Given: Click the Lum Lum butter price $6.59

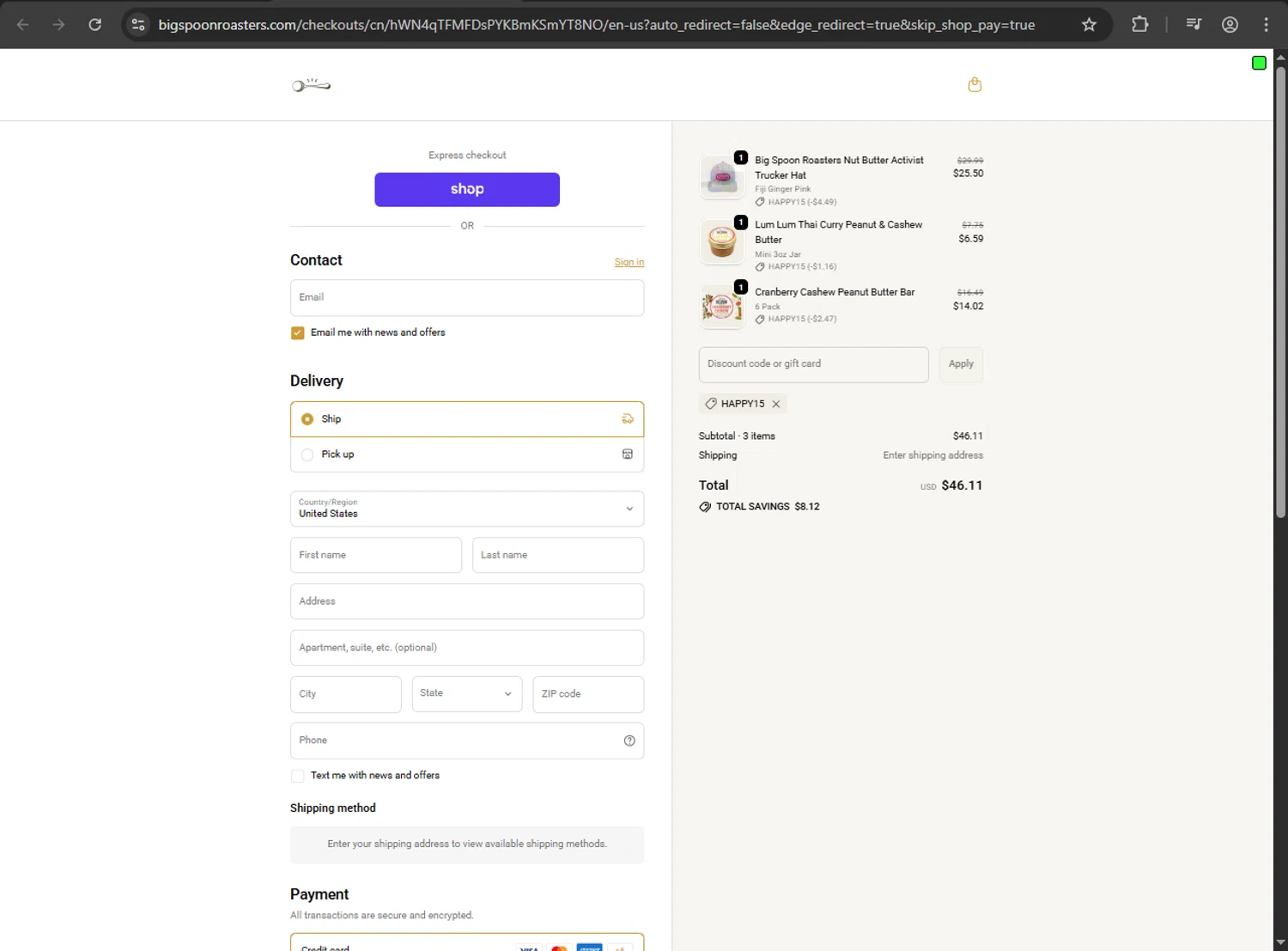Looking at the screenshot, I should coord(970,239).
